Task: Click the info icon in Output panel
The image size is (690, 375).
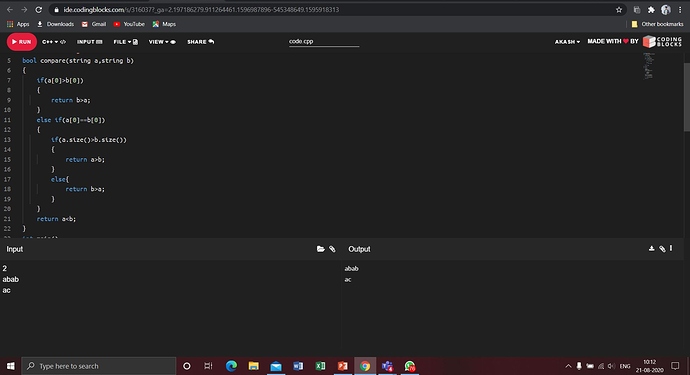Action: click(671, 248)
